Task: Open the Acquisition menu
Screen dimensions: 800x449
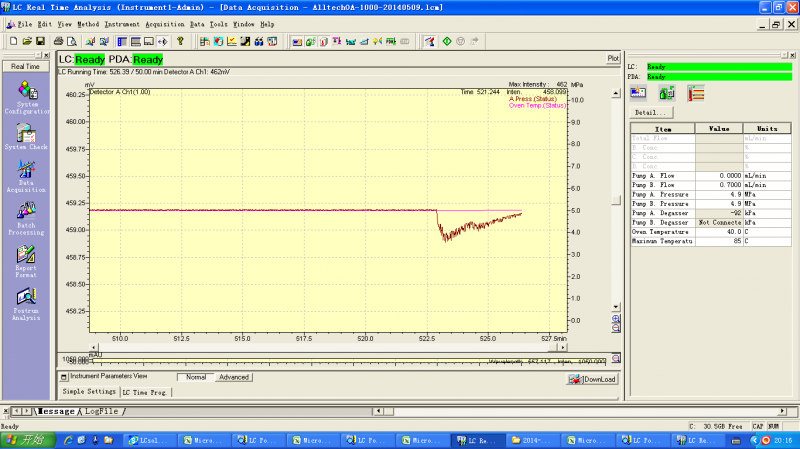Action: 165,24
